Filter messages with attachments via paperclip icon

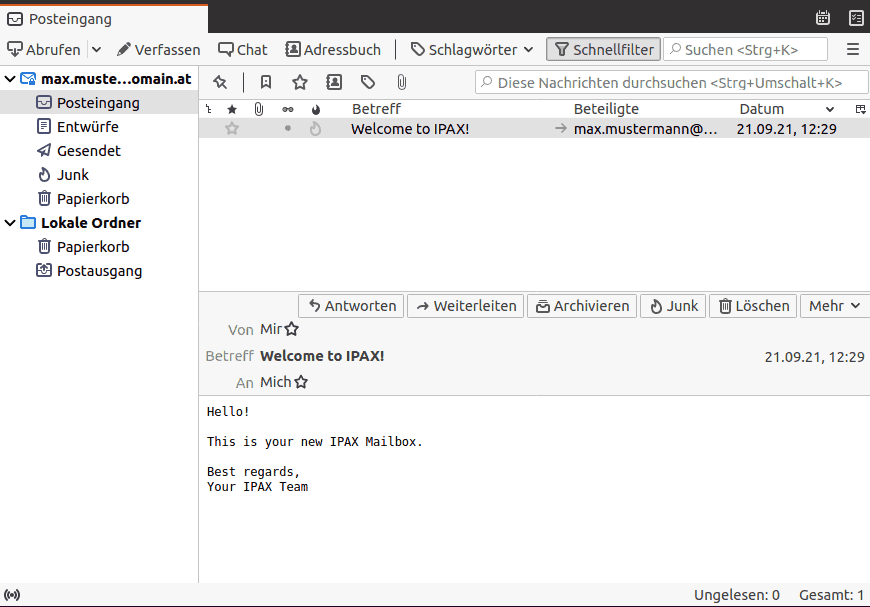pyautogui.click(x=401, y=82)
